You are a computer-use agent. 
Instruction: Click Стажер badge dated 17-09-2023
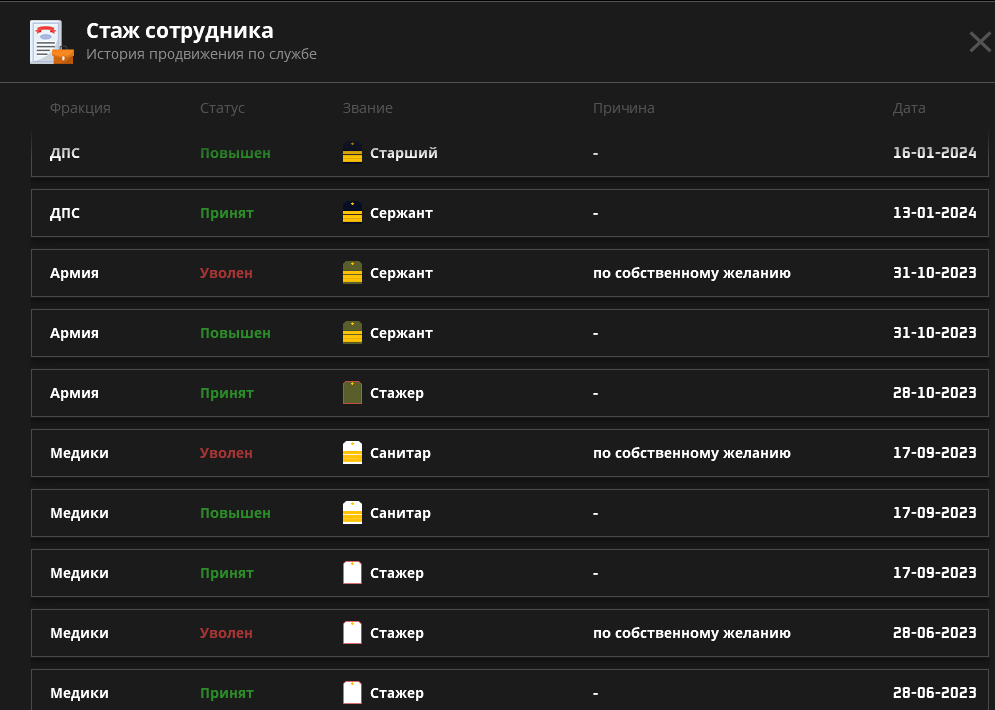(352, 573)
